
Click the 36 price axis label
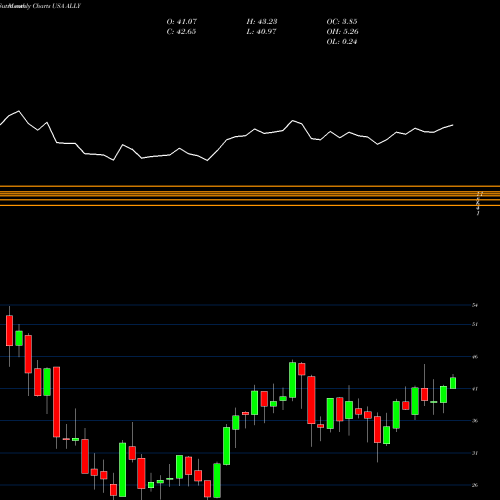click(475, 421)
